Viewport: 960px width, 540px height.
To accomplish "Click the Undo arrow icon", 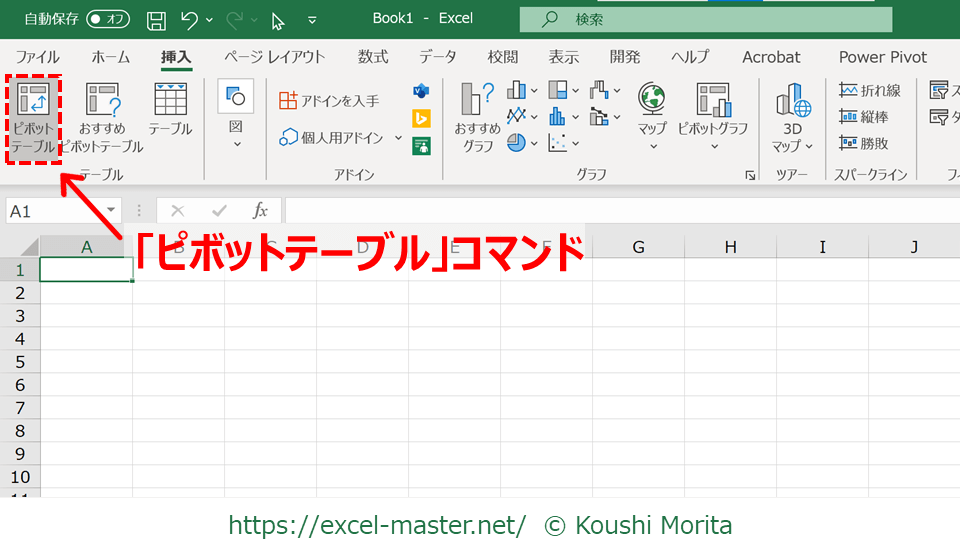I will [190, 19].
